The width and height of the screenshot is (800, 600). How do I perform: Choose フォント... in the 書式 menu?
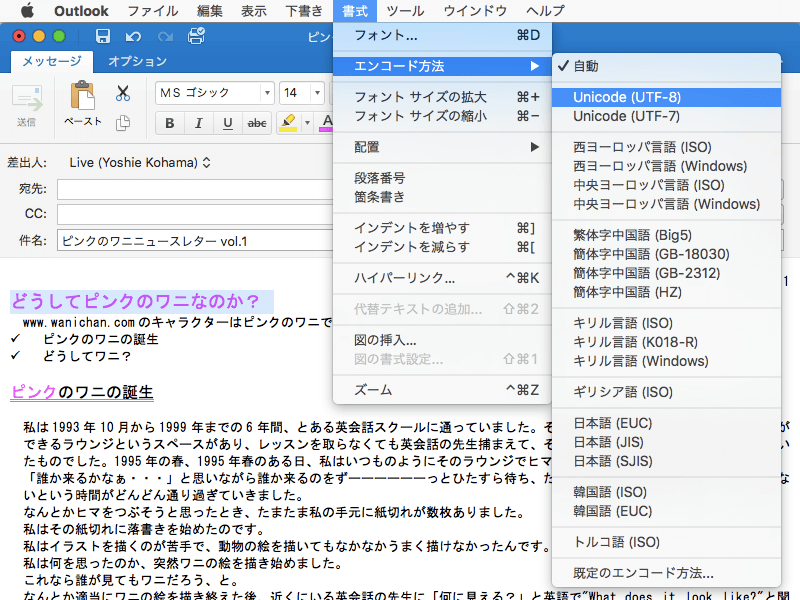(442, 35)
